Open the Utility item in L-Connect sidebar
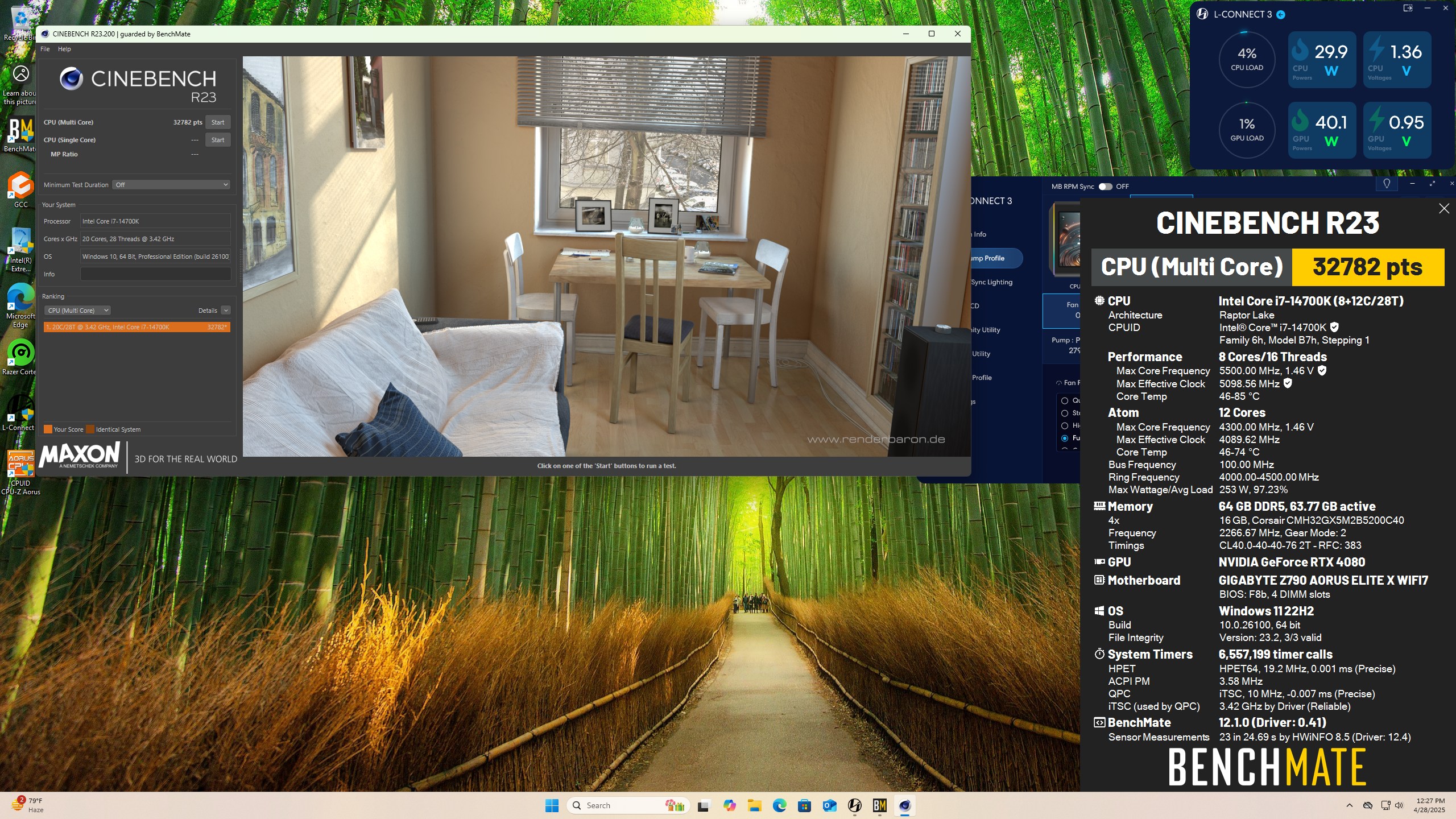Viewport: 1456px width, 819px height. click(x=981, y=354)
